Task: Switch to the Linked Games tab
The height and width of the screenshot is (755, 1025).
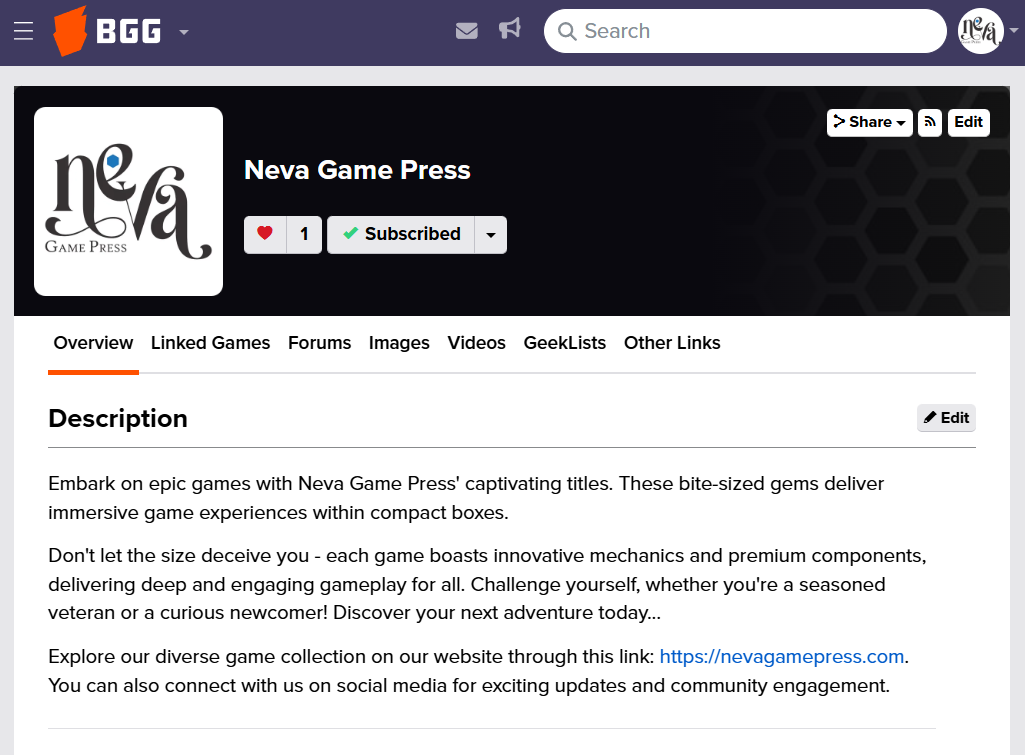Action: click(210, 343)
